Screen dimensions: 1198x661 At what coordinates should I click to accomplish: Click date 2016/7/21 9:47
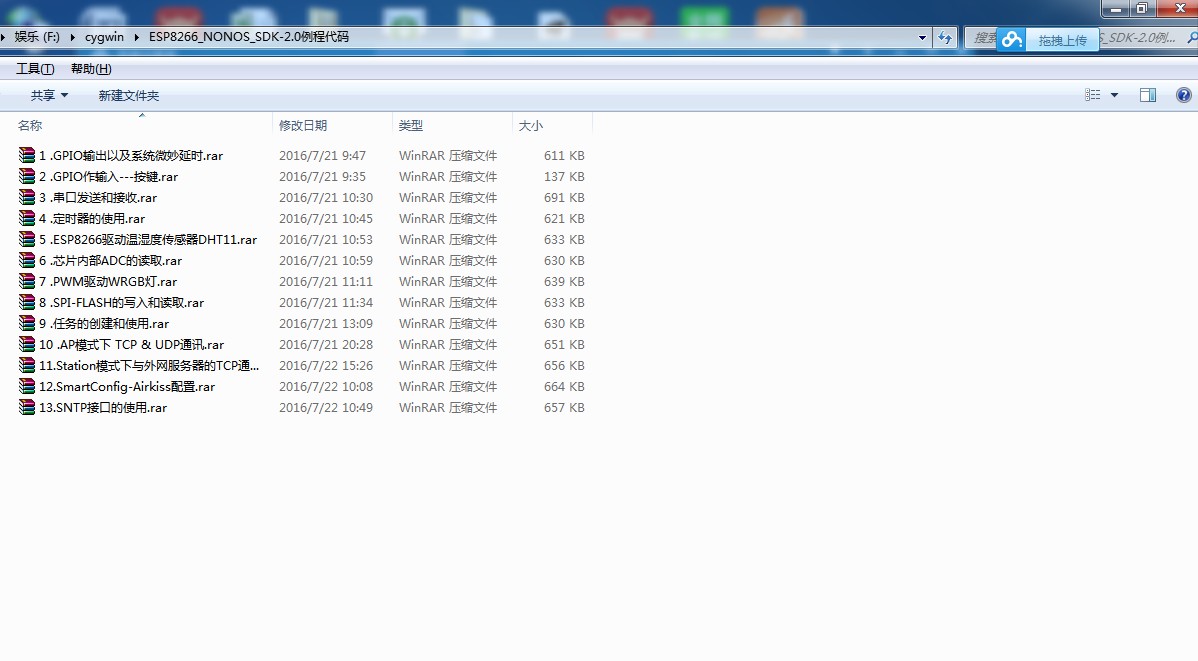pos(322,155)
